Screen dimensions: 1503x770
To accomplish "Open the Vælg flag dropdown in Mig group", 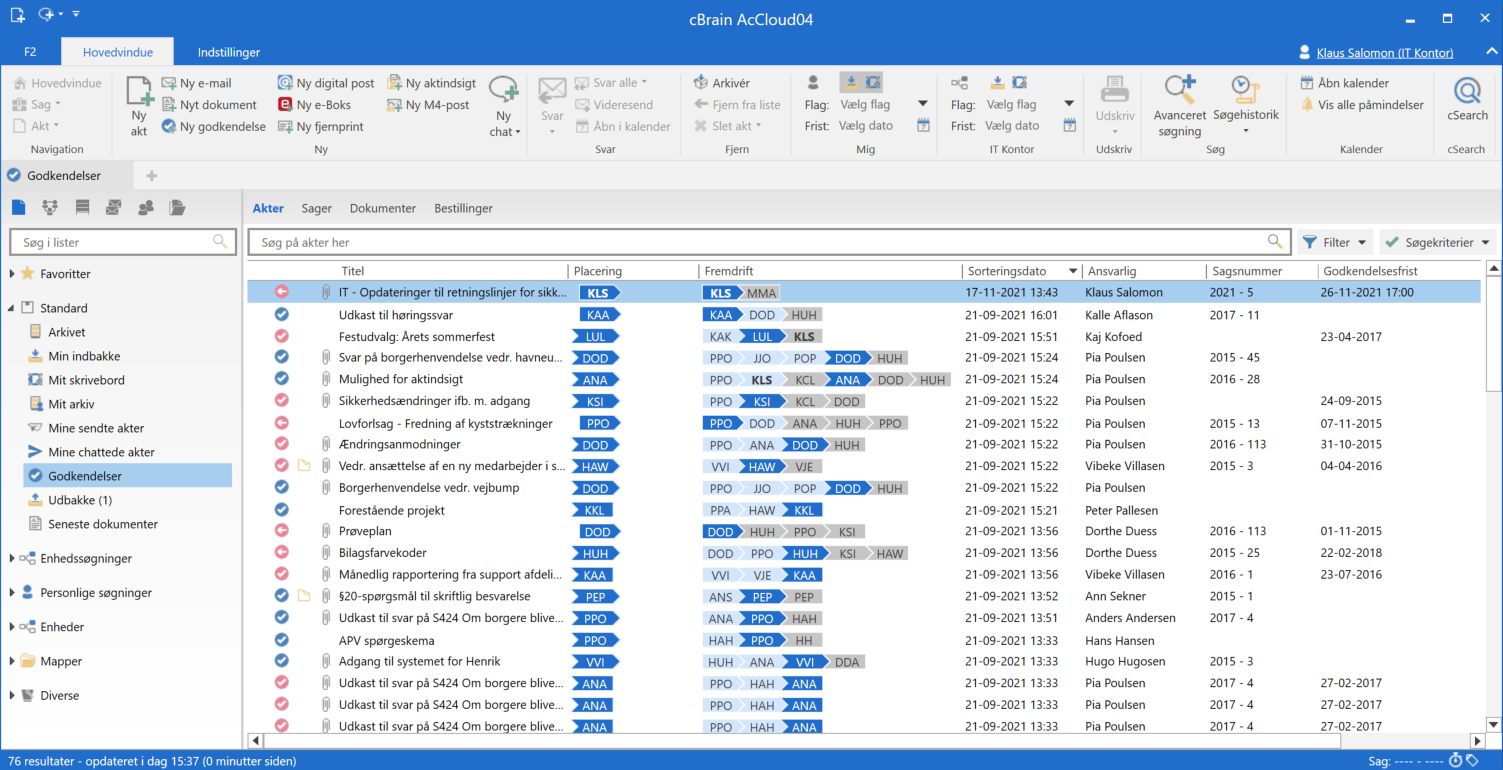I will (923, 104).
